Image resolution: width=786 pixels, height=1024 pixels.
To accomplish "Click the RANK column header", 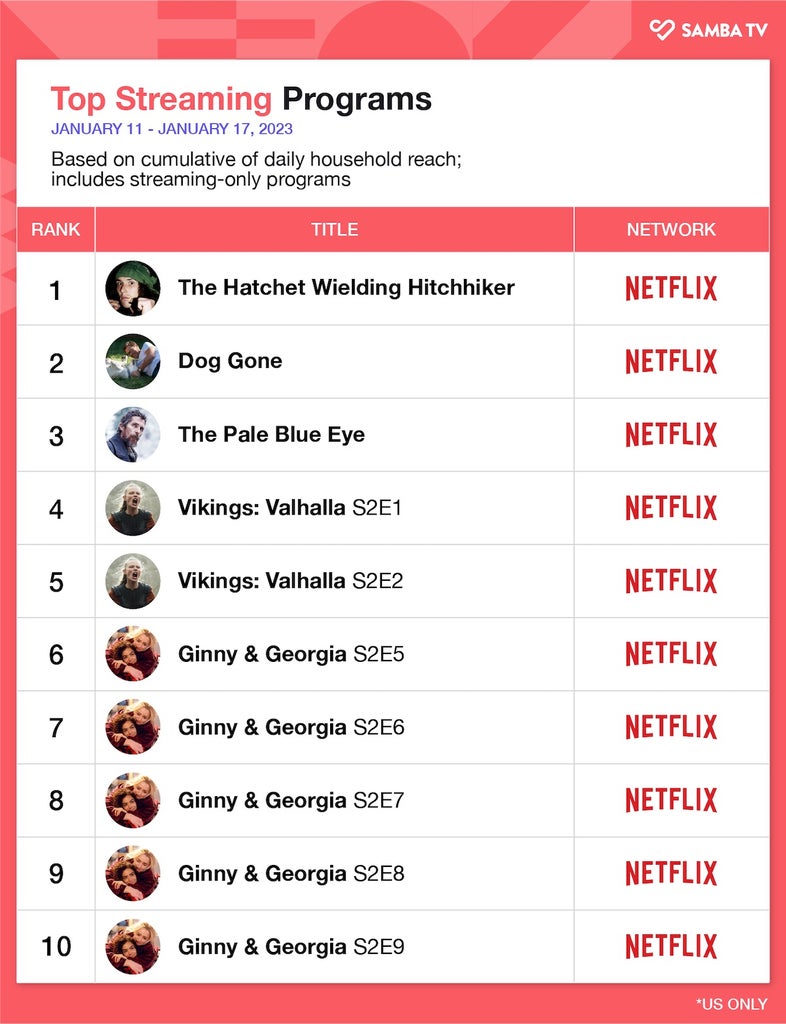I will (55, 229).
